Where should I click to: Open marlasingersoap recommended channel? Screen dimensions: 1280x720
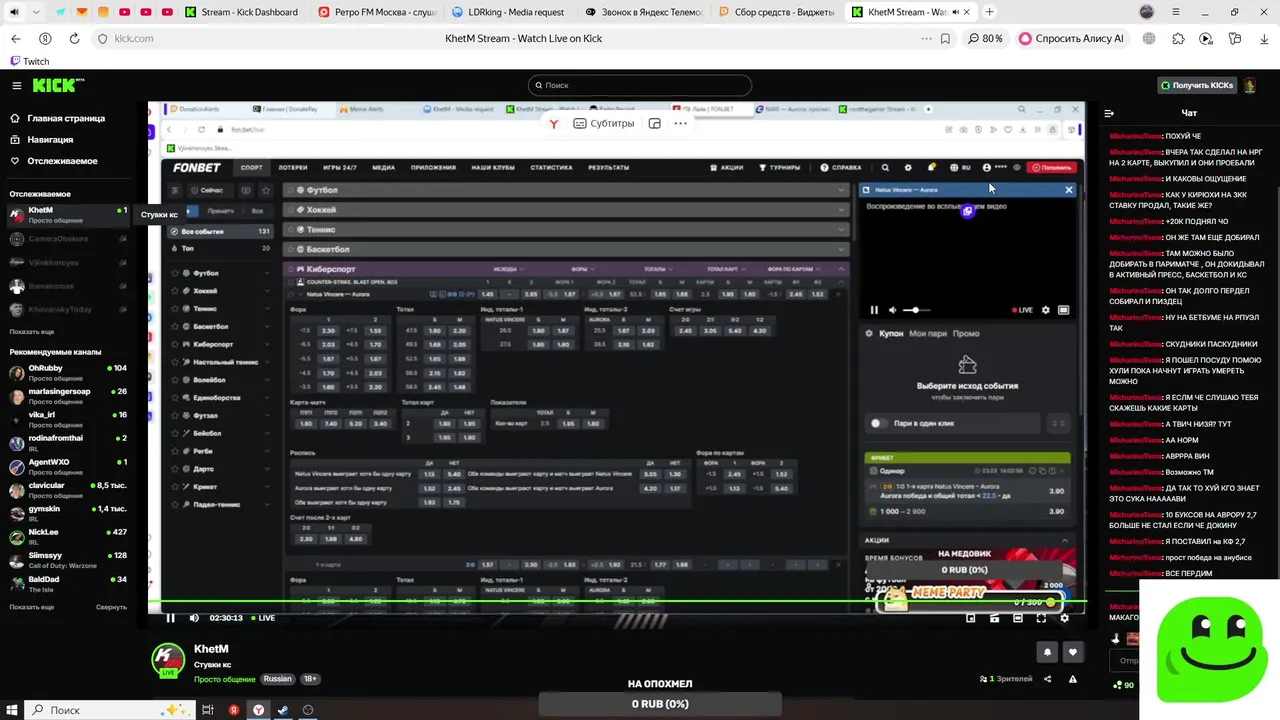point(68,396)
